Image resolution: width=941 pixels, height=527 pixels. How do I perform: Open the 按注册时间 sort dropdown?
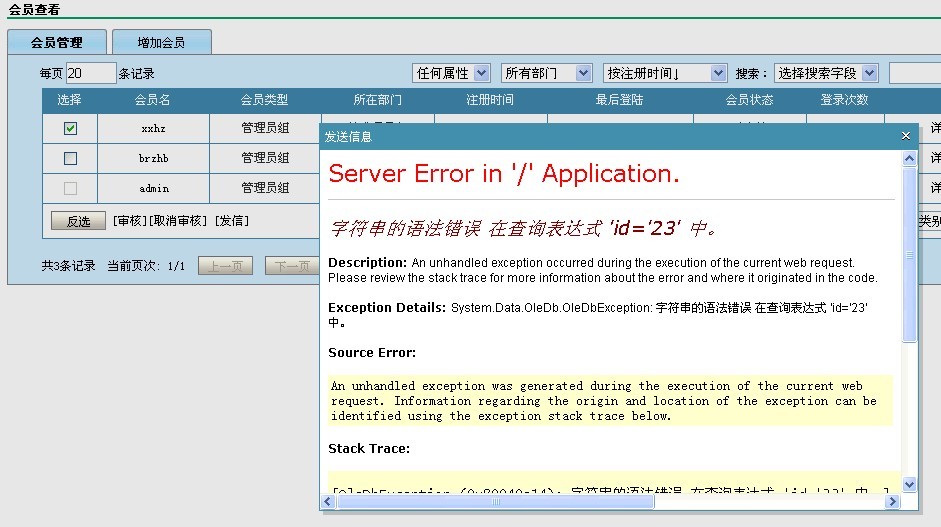[664, 73]
